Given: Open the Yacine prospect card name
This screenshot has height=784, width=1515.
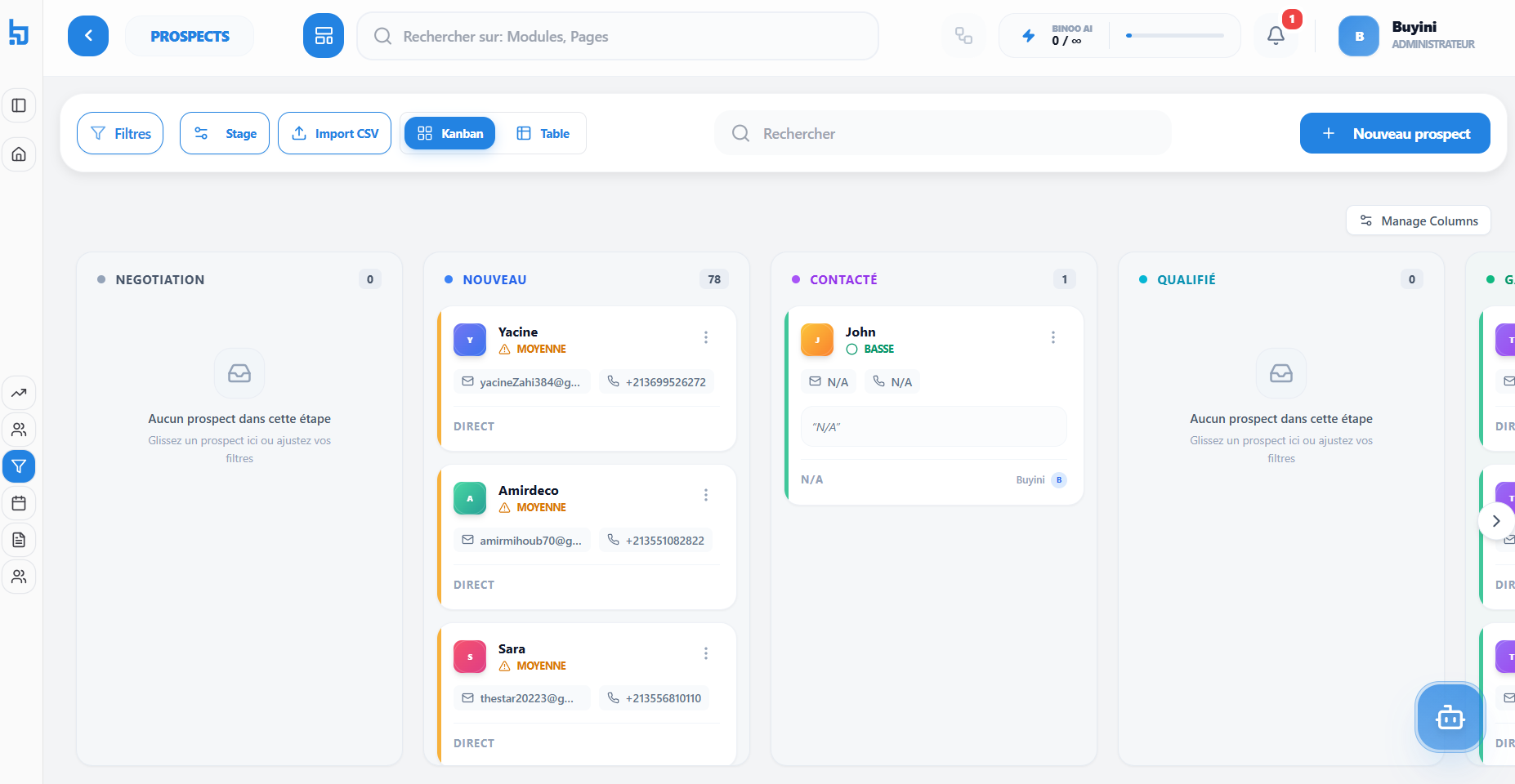Looking at the screenshot, I should point(518,332).
